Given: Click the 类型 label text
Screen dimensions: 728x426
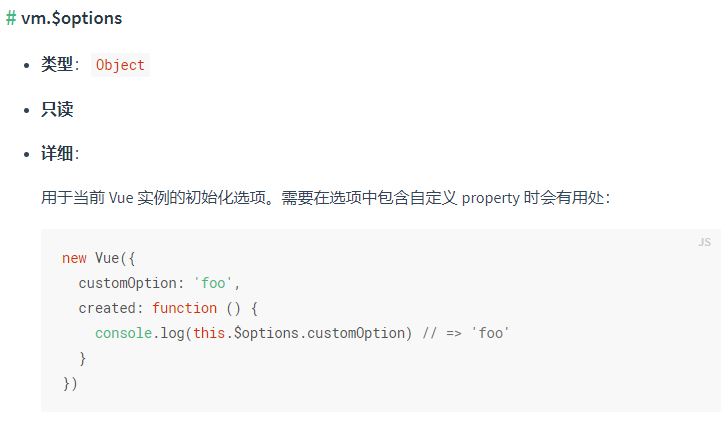Looking at the screenshot, I should pos(57,64).
